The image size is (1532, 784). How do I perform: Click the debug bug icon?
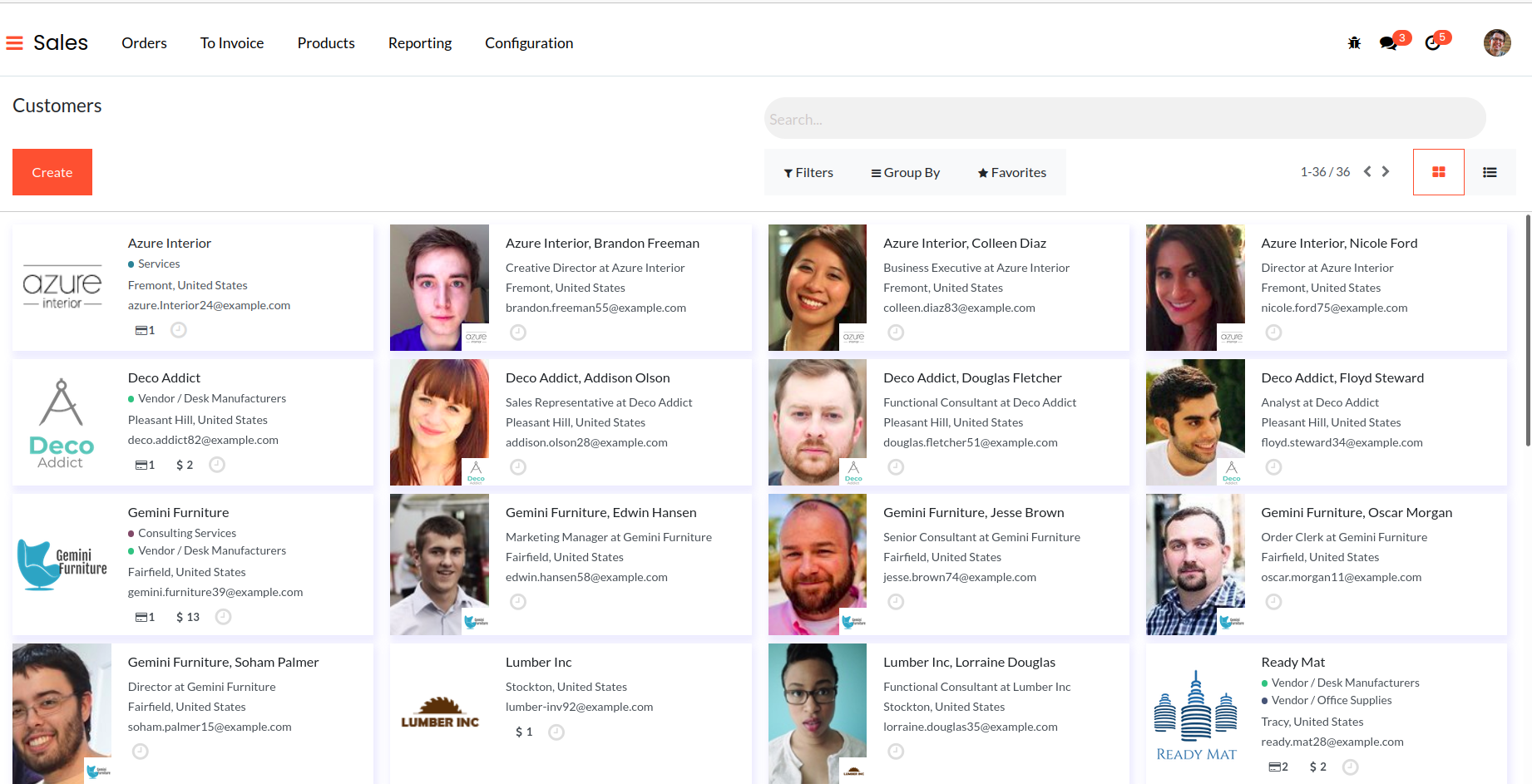pyautogui.click(x=1354, y=42)
